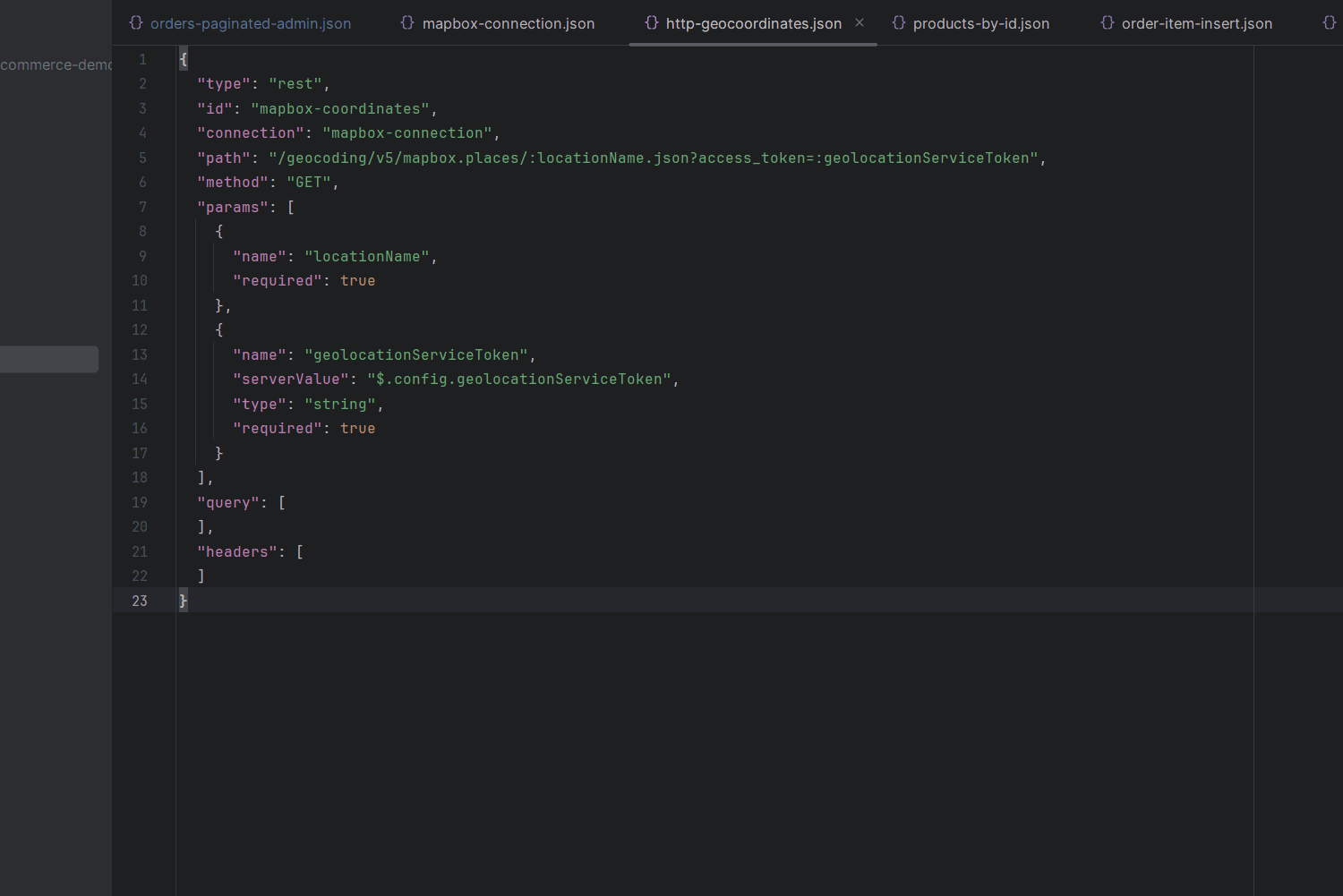The width and height of the screenshot is (1343, 896).
Task: Click the highlighted item in the sidebar
Action: (49, 359)
